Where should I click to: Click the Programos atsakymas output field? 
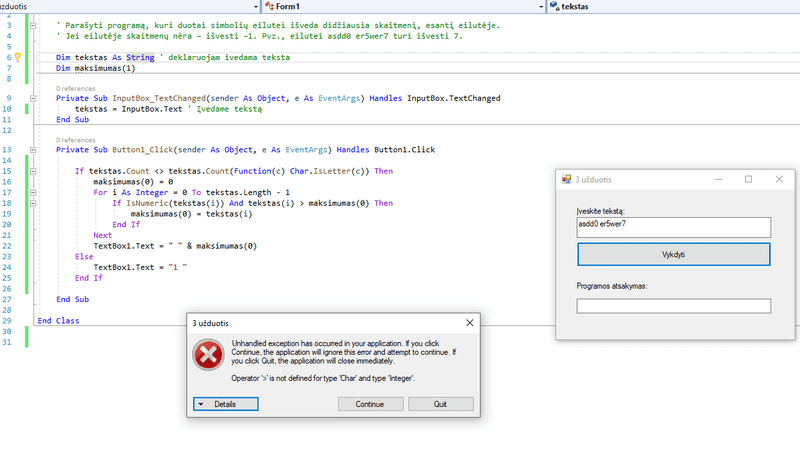[673, 306]
